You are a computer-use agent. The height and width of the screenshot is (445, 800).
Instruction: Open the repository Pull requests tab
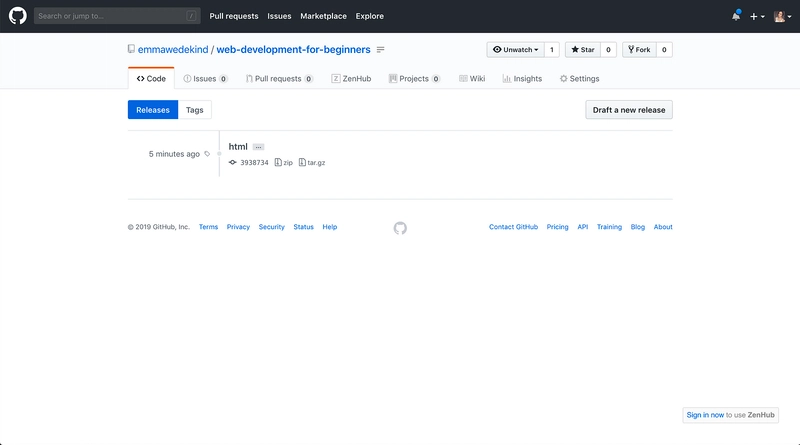click(x=279, y=79)
